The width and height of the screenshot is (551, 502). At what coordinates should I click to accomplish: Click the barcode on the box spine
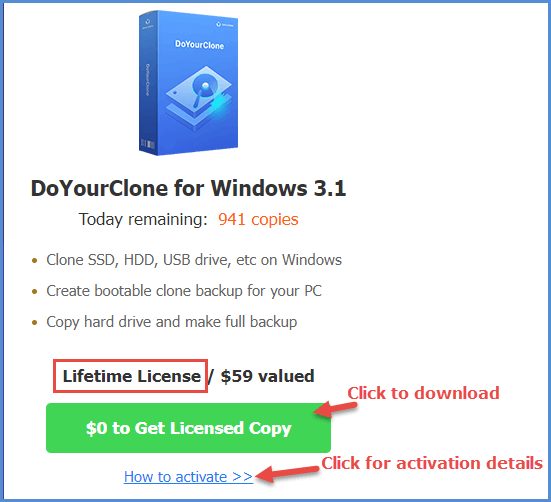[x=148, y=144]
